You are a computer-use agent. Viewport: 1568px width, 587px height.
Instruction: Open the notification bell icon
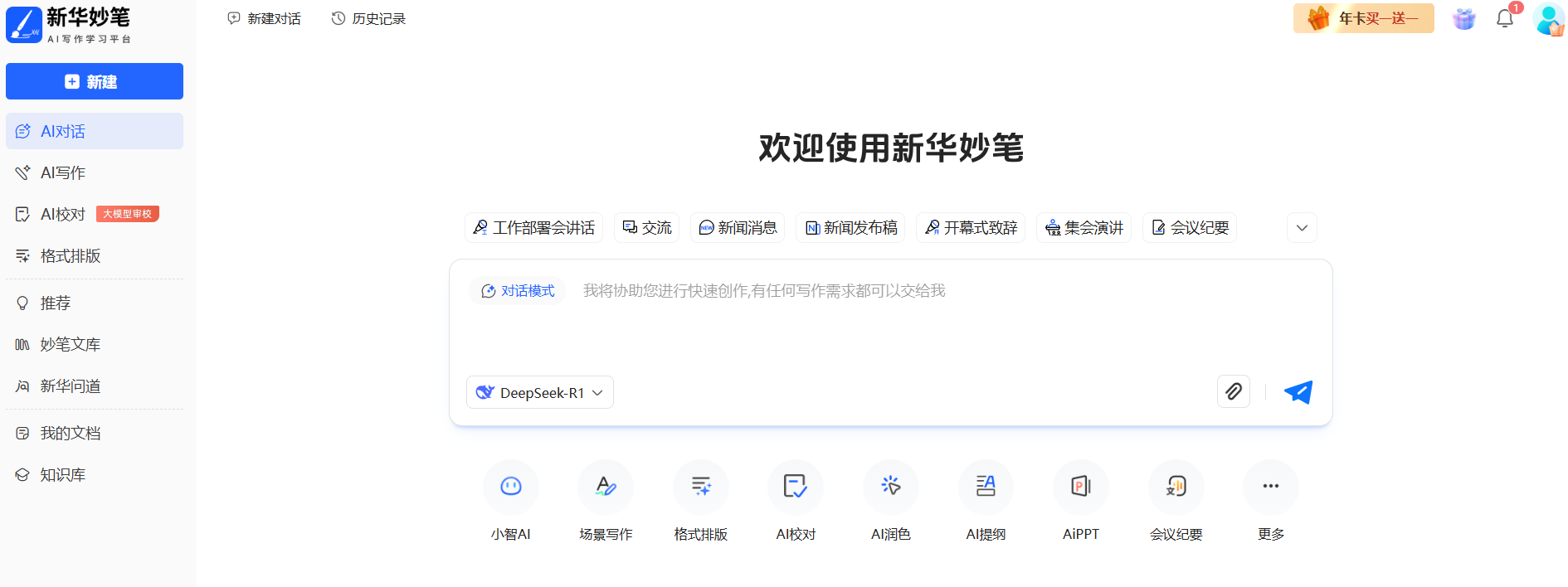(1504, 18)
